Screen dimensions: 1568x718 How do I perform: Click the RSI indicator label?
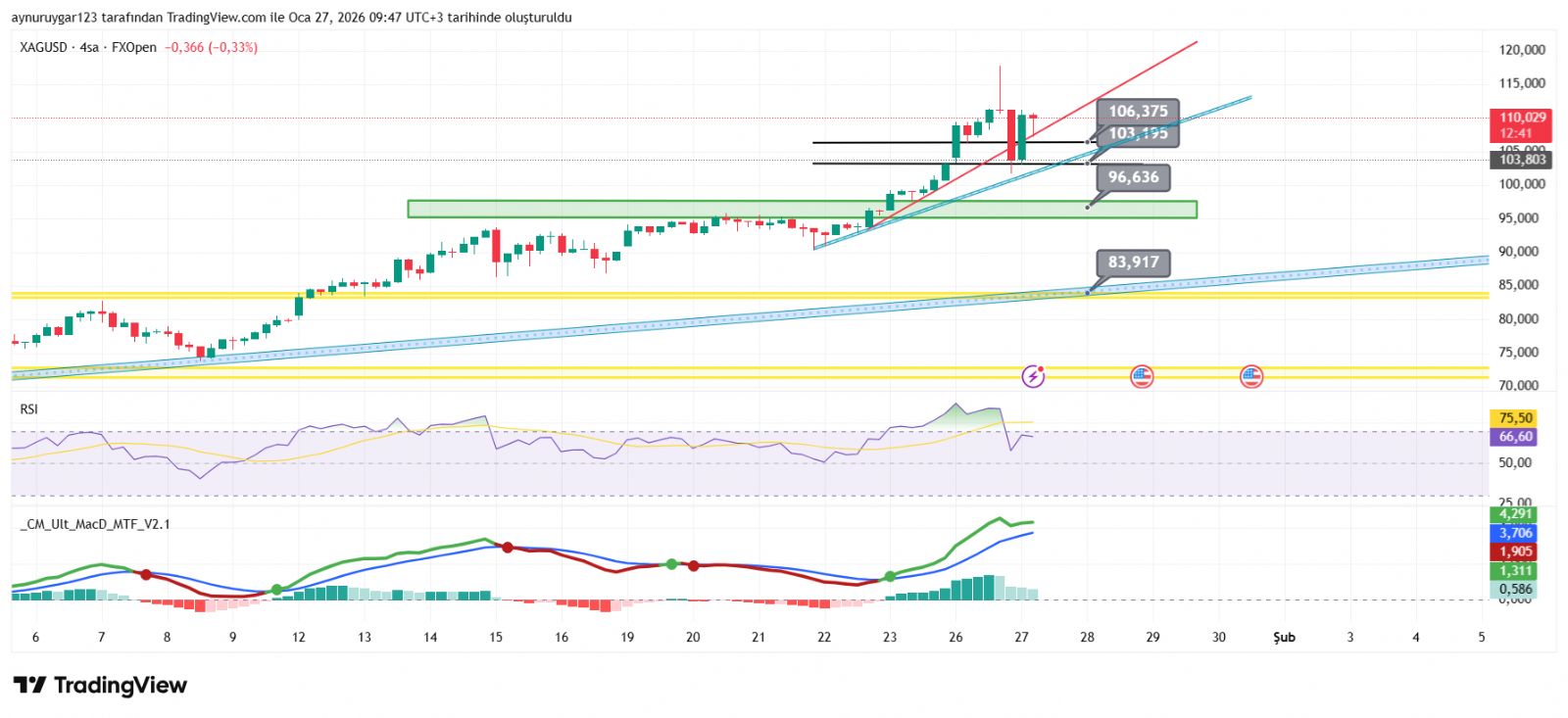tap(29, 409)
